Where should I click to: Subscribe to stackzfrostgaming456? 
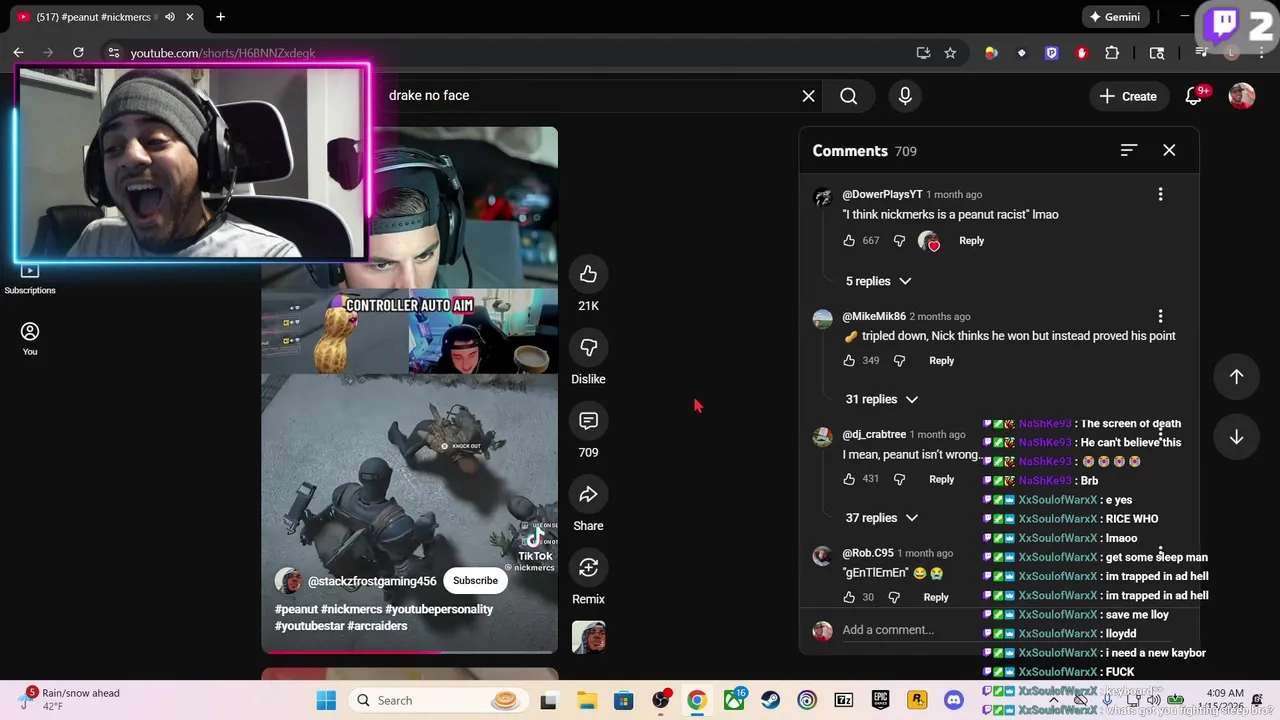tap(475, 581)
